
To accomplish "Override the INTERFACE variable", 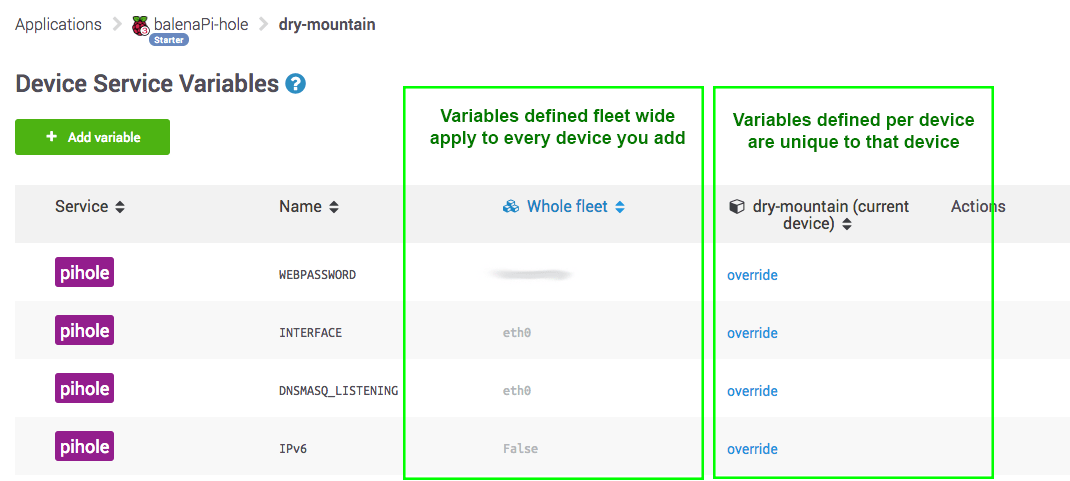I will [752, 333].
